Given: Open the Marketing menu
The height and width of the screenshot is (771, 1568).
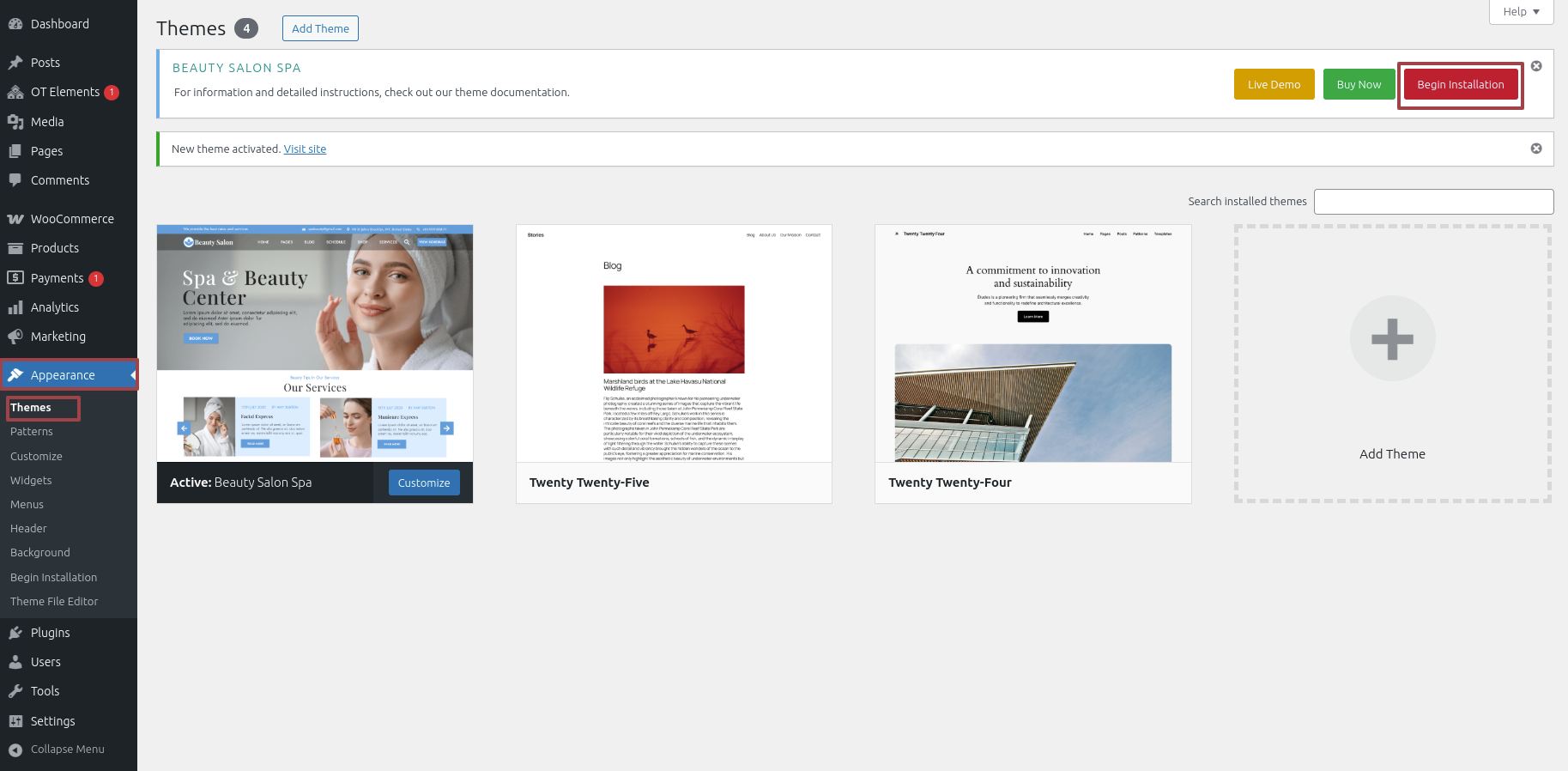Looking at the screenshot, I should pos(69,337).
